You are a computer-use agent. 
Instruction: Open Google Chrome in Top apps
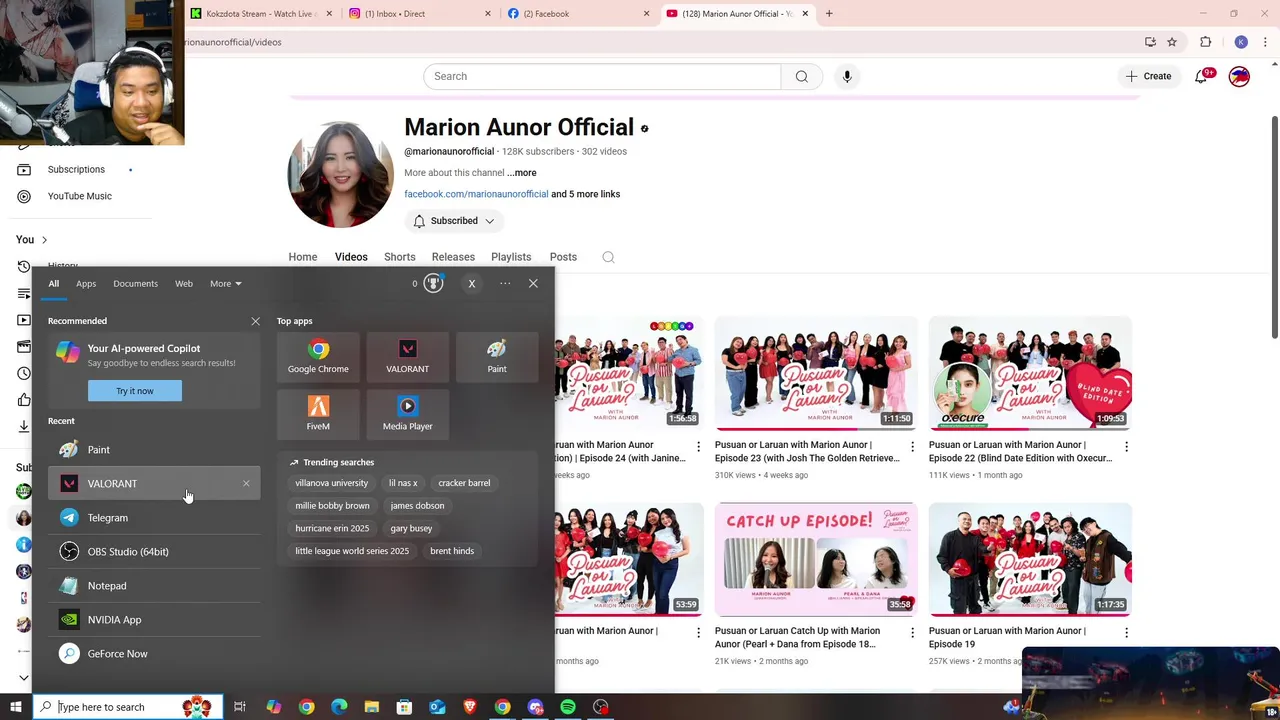point(318,357)
